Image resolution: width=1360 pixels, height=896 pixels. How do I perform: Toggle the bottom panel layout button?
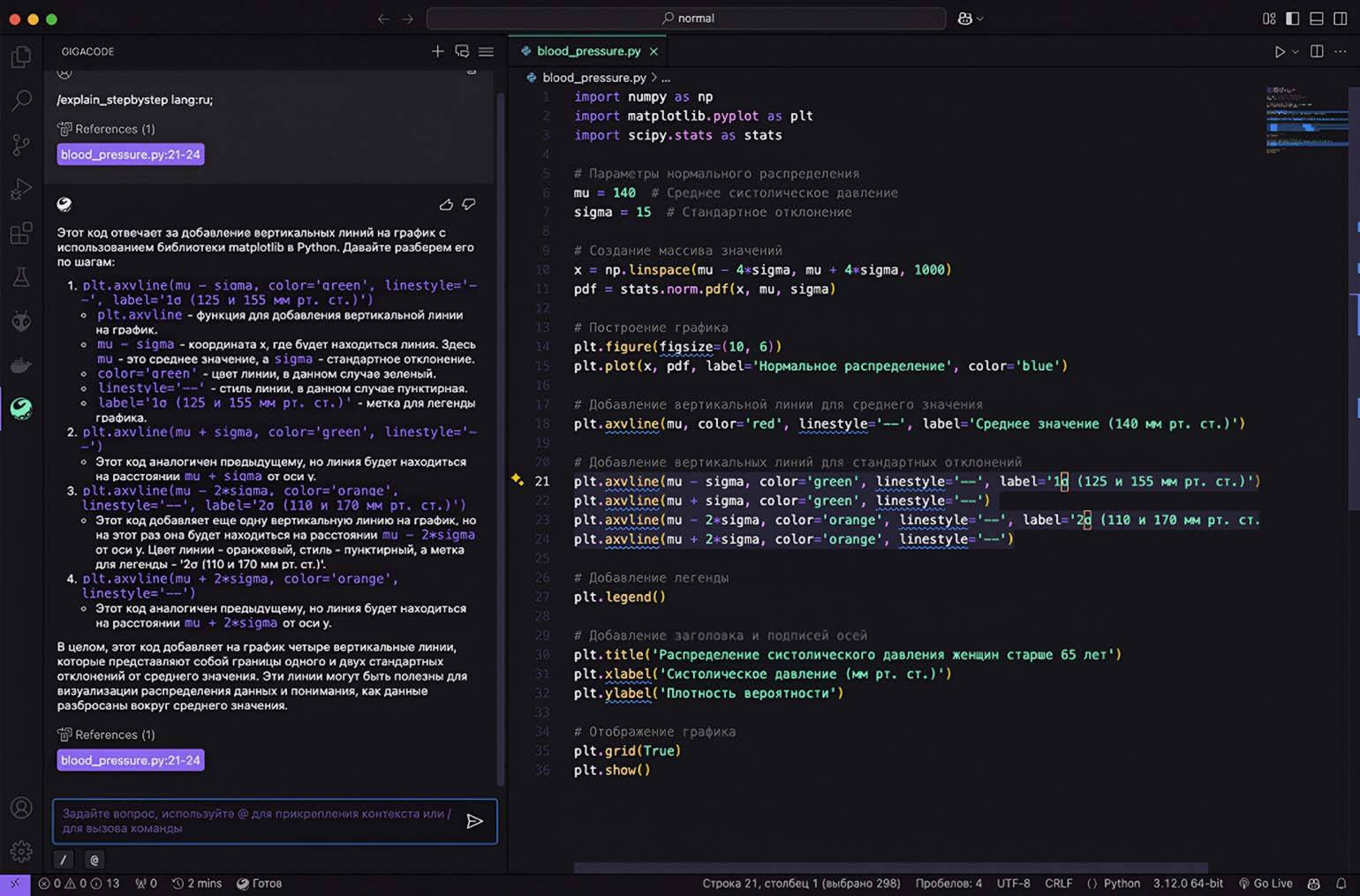(x=1317, y=19)
